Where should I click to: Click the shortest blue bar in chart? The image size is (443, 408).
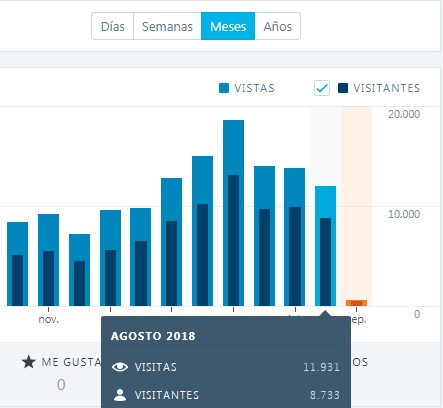click(79, 270)
